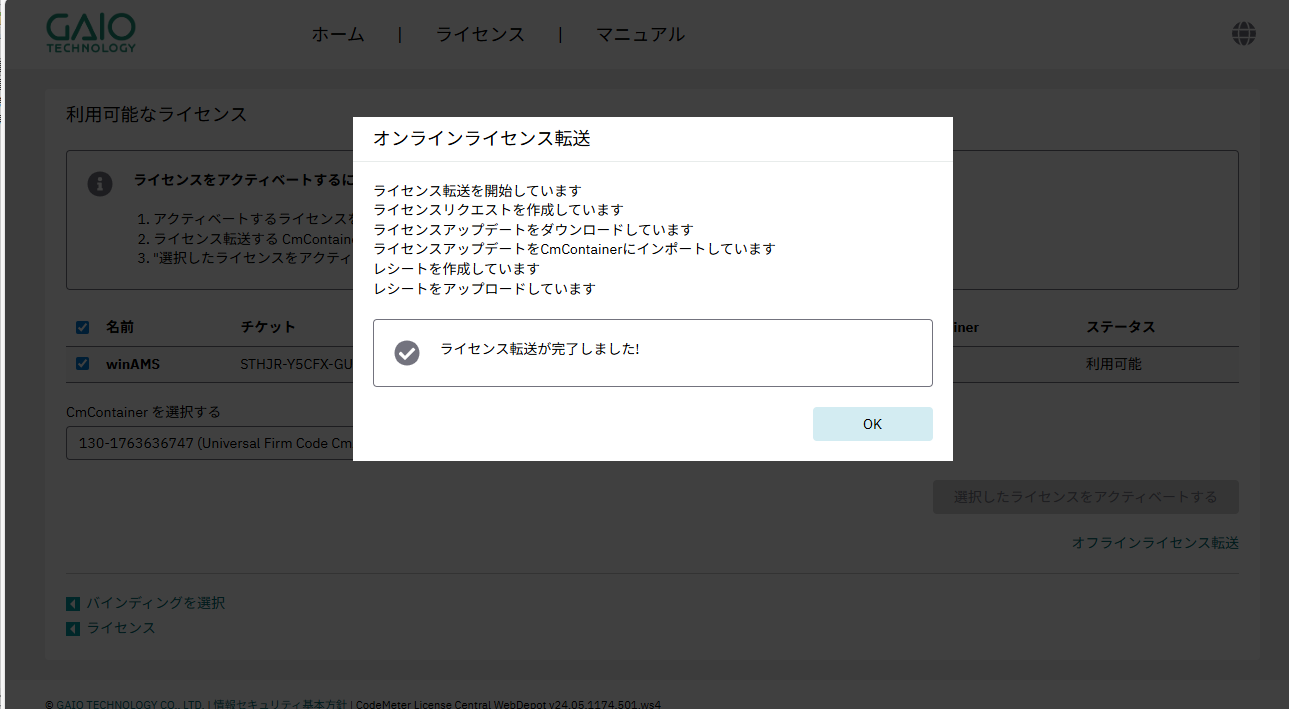Click the arrow icon beside bottom ライセンス link
1289x709 pixels.
point(73,629)
